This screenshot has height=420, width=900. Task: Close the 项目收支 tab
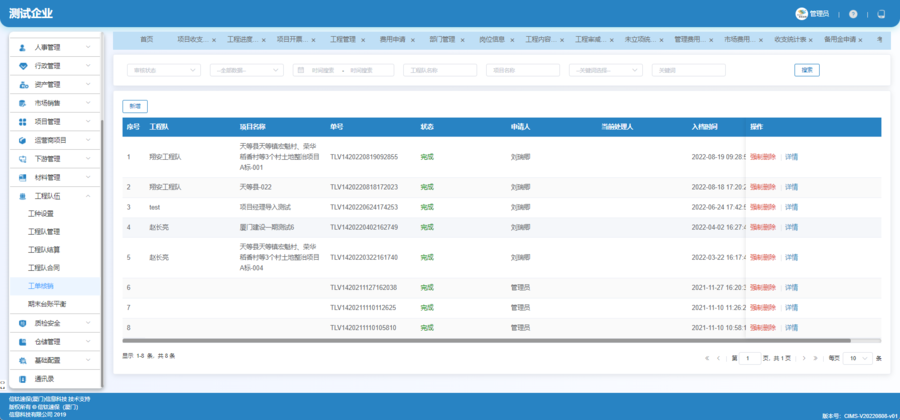[x=214, y=40]
